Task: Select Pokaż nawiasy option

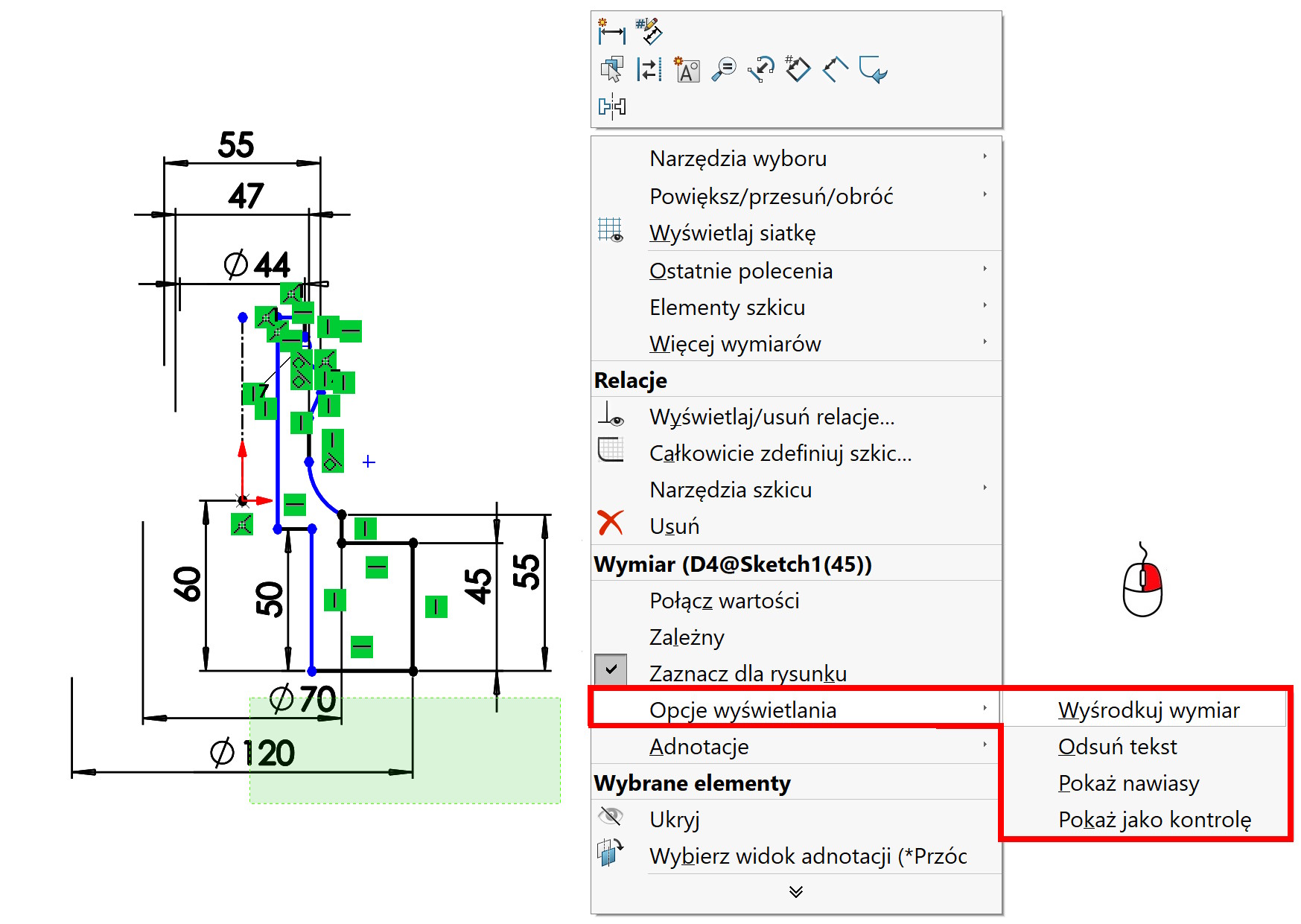Action: point(1128,783)
